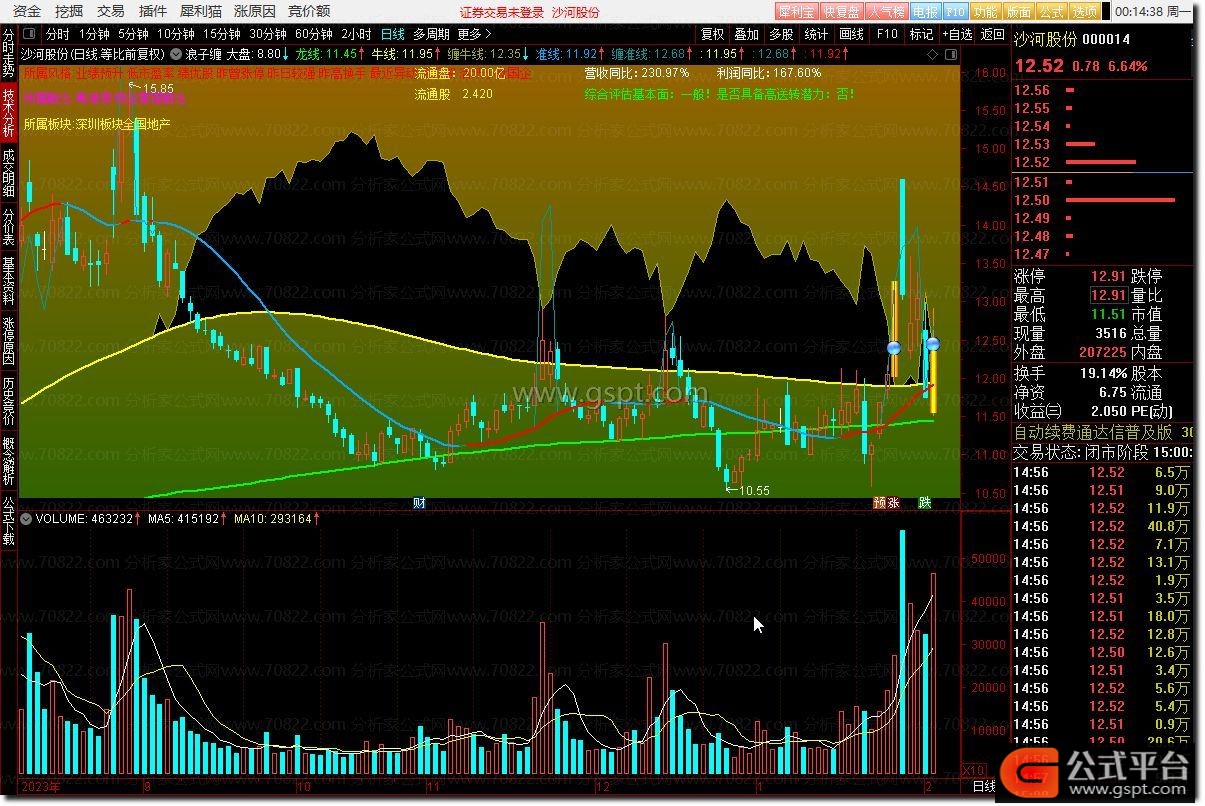Open the 公式下载 side tab
The width and height of the screenshot is (1205, 806).
8,521
